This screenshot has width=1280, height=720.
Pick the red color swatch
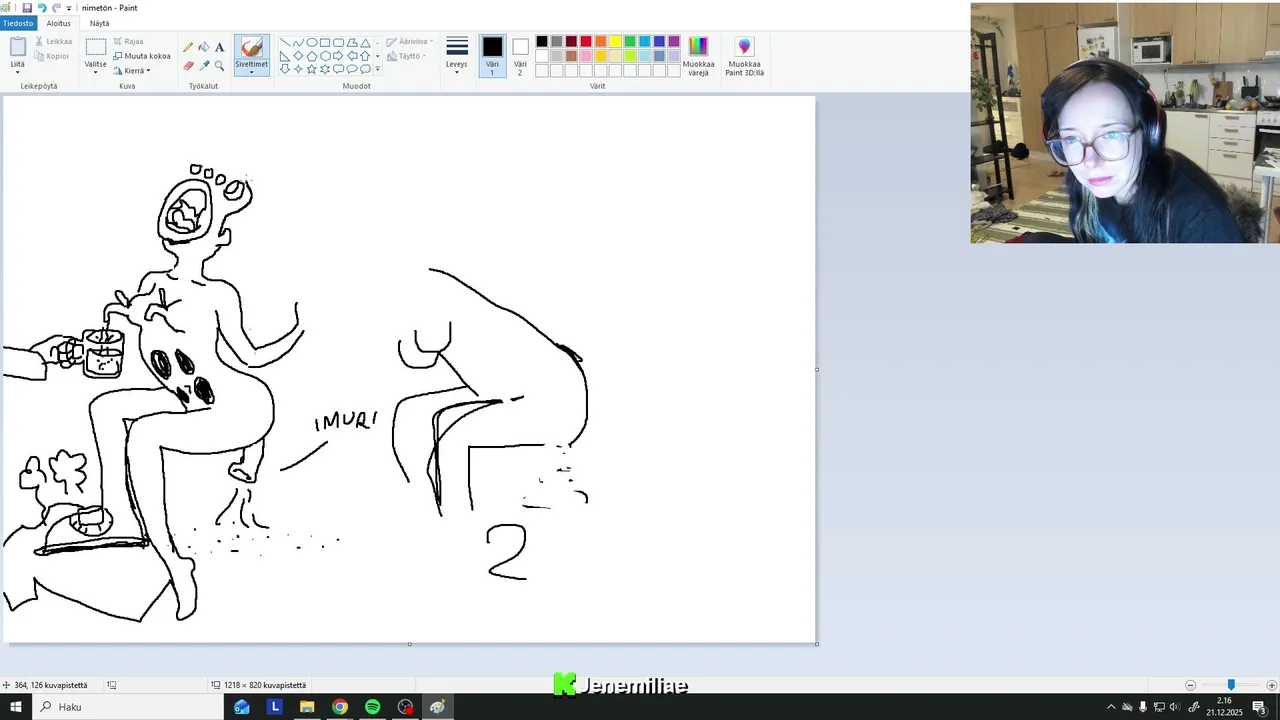(586, 41)
